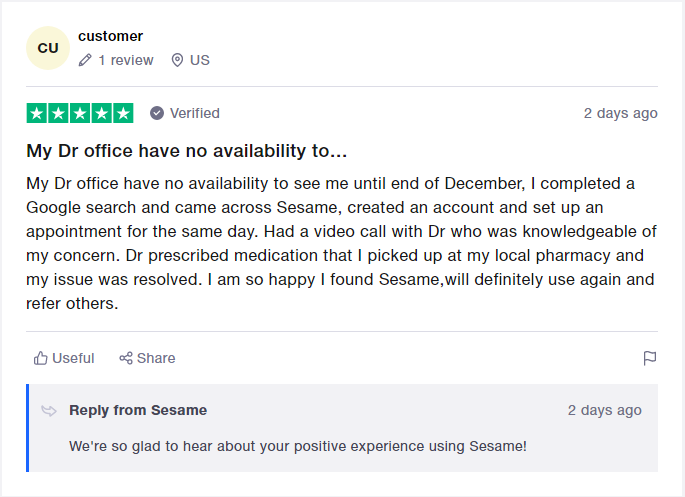Click the location pin icon
The height and width of the screenshot is (497, 685).
click(177, 60)
